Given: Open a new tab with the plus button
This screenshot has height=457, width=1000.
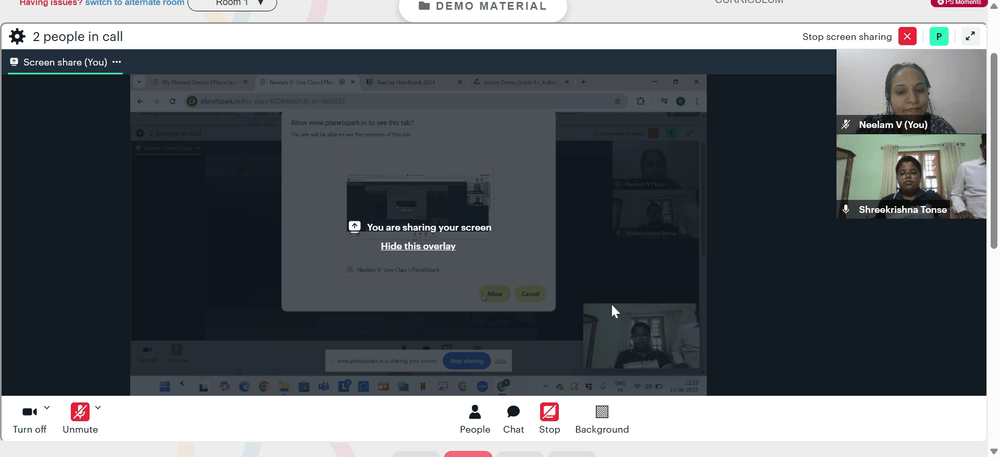Looking at the screenshot, I should [x=583, y=82].
